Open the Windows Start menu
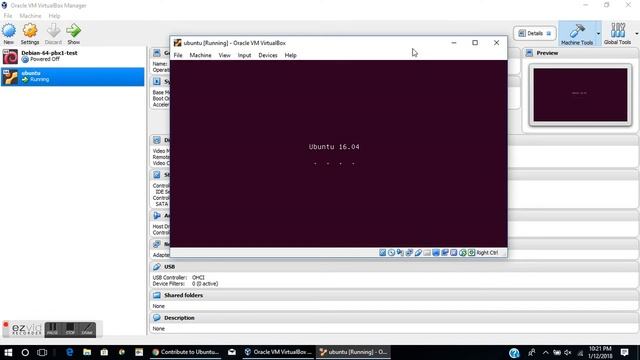The image size is (640, 360). click(8, 352)
